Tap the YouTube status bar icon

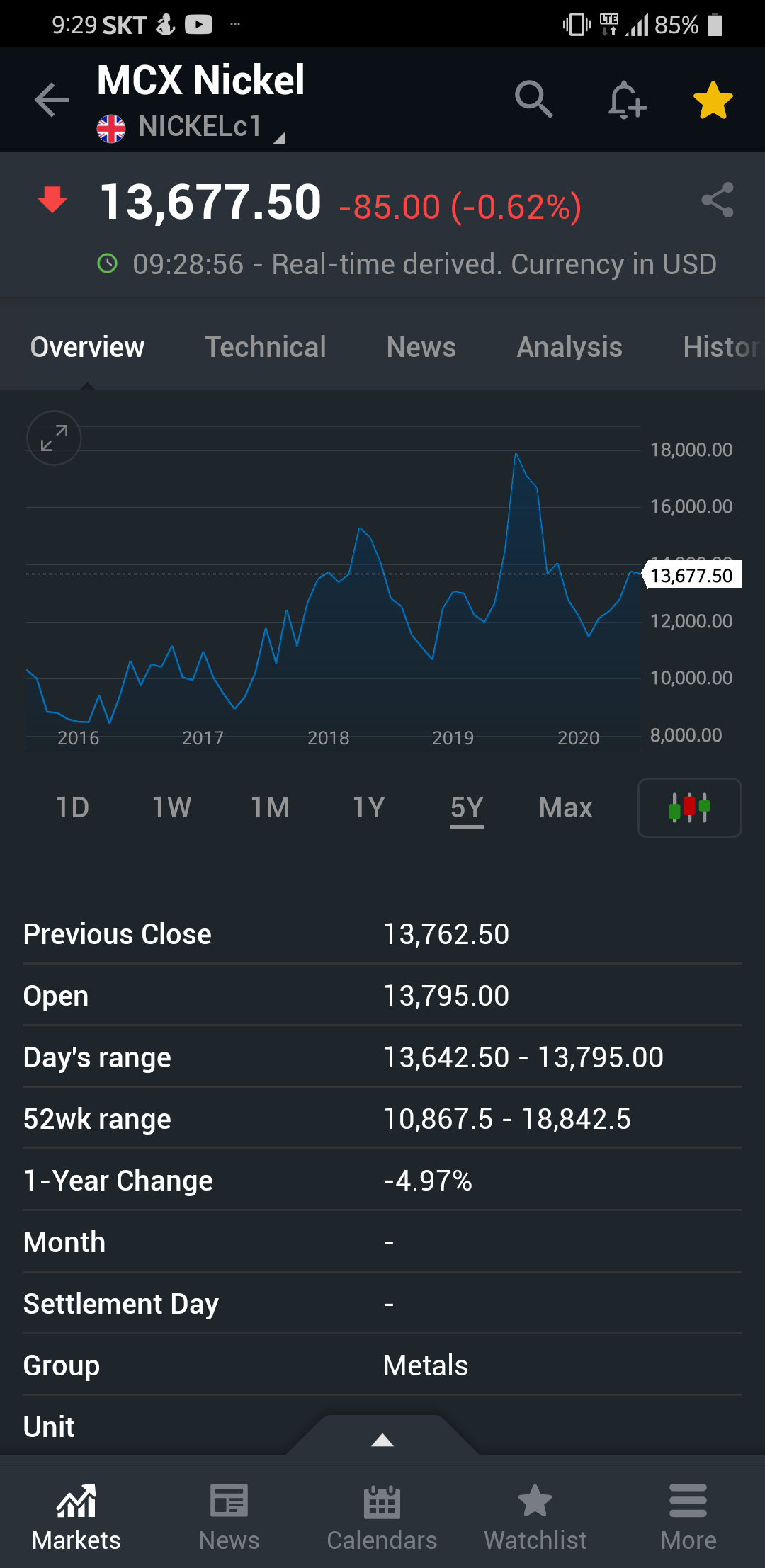coord(198,25)
